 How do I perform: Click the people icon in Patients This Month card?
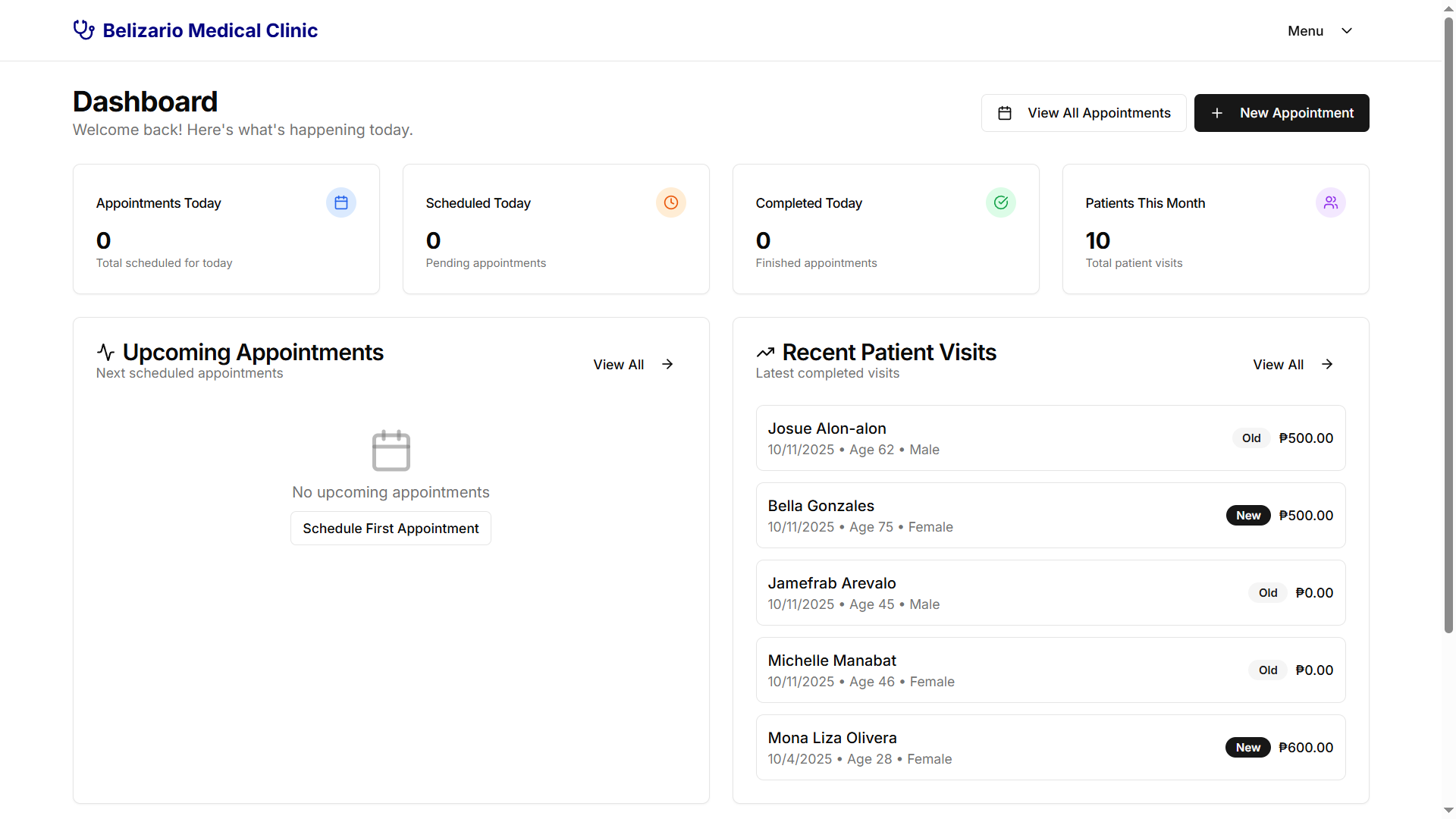pyautogui.click(x=1331, y=202)
